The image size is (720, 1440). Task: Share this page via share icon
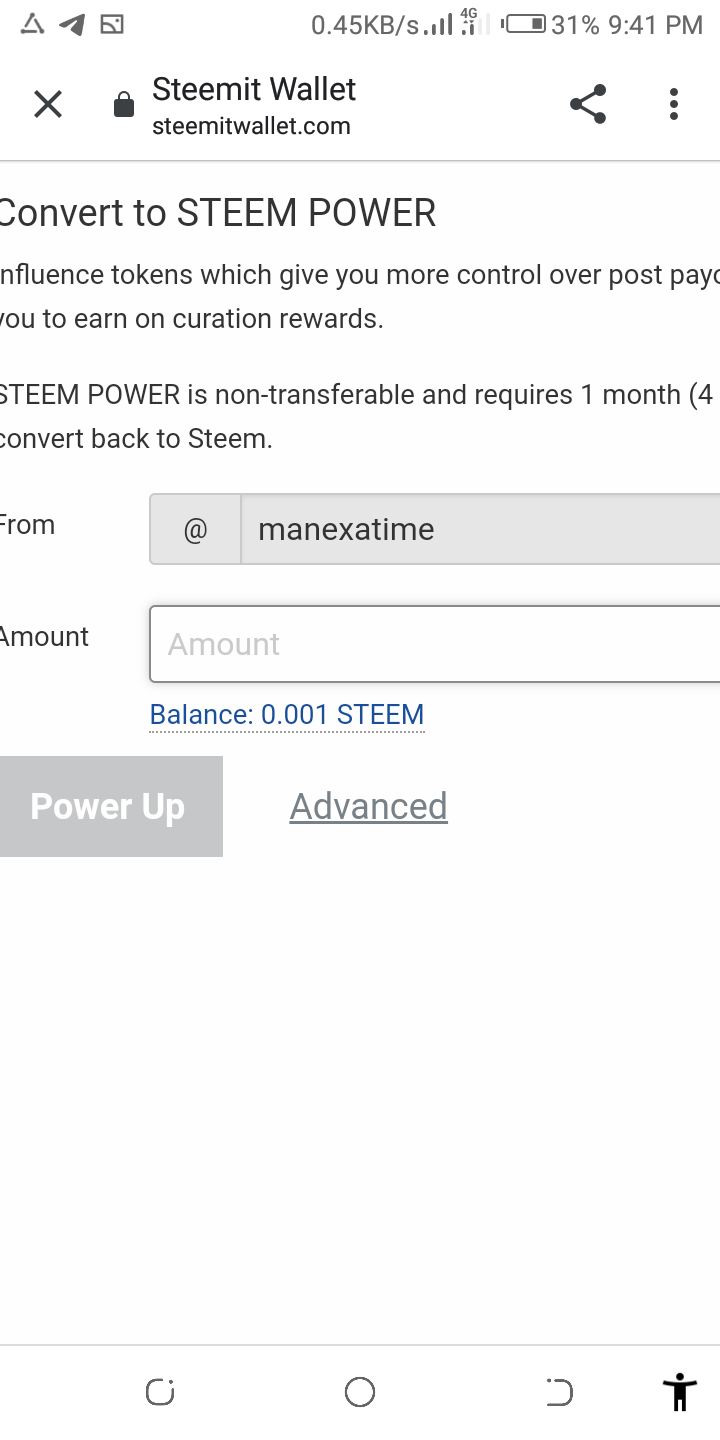click(x=588, y=104)
